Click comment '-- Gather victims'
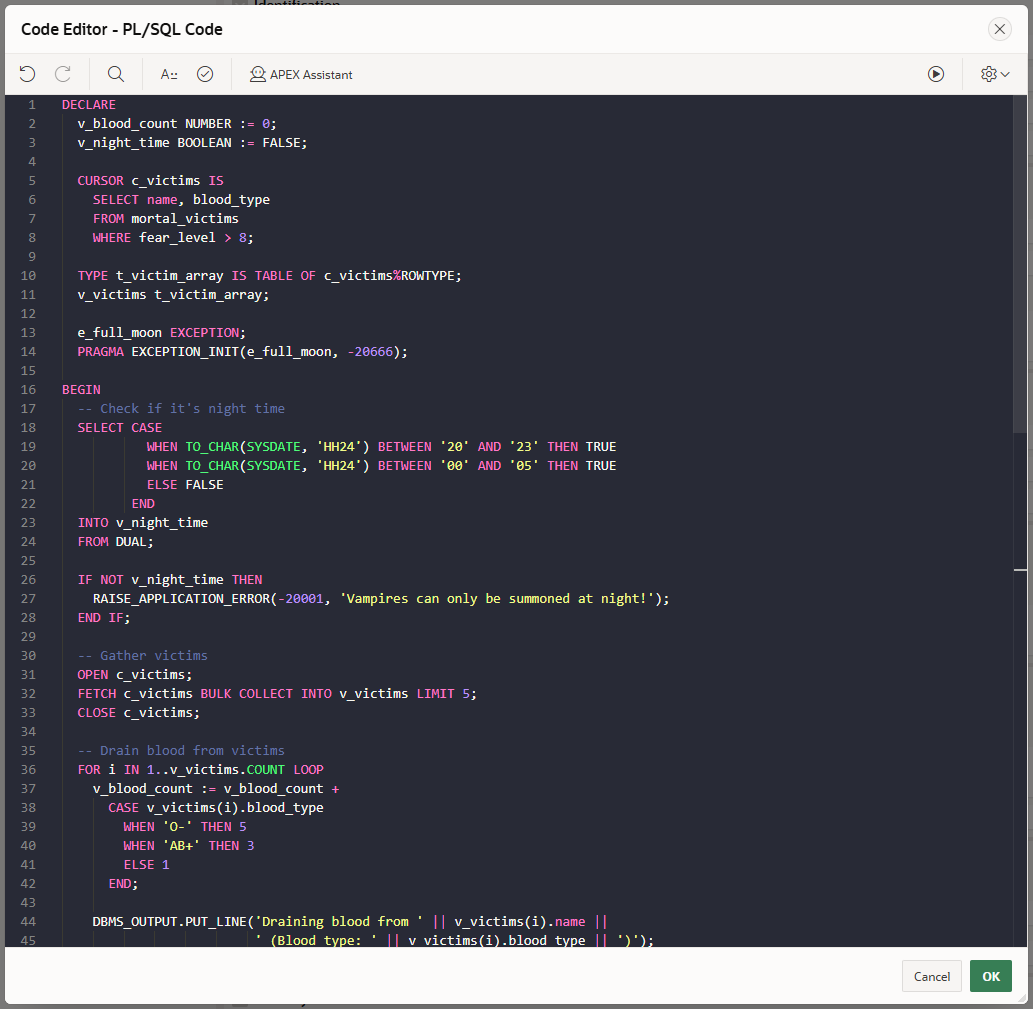1033x1009 pixels. pos(142,655)
